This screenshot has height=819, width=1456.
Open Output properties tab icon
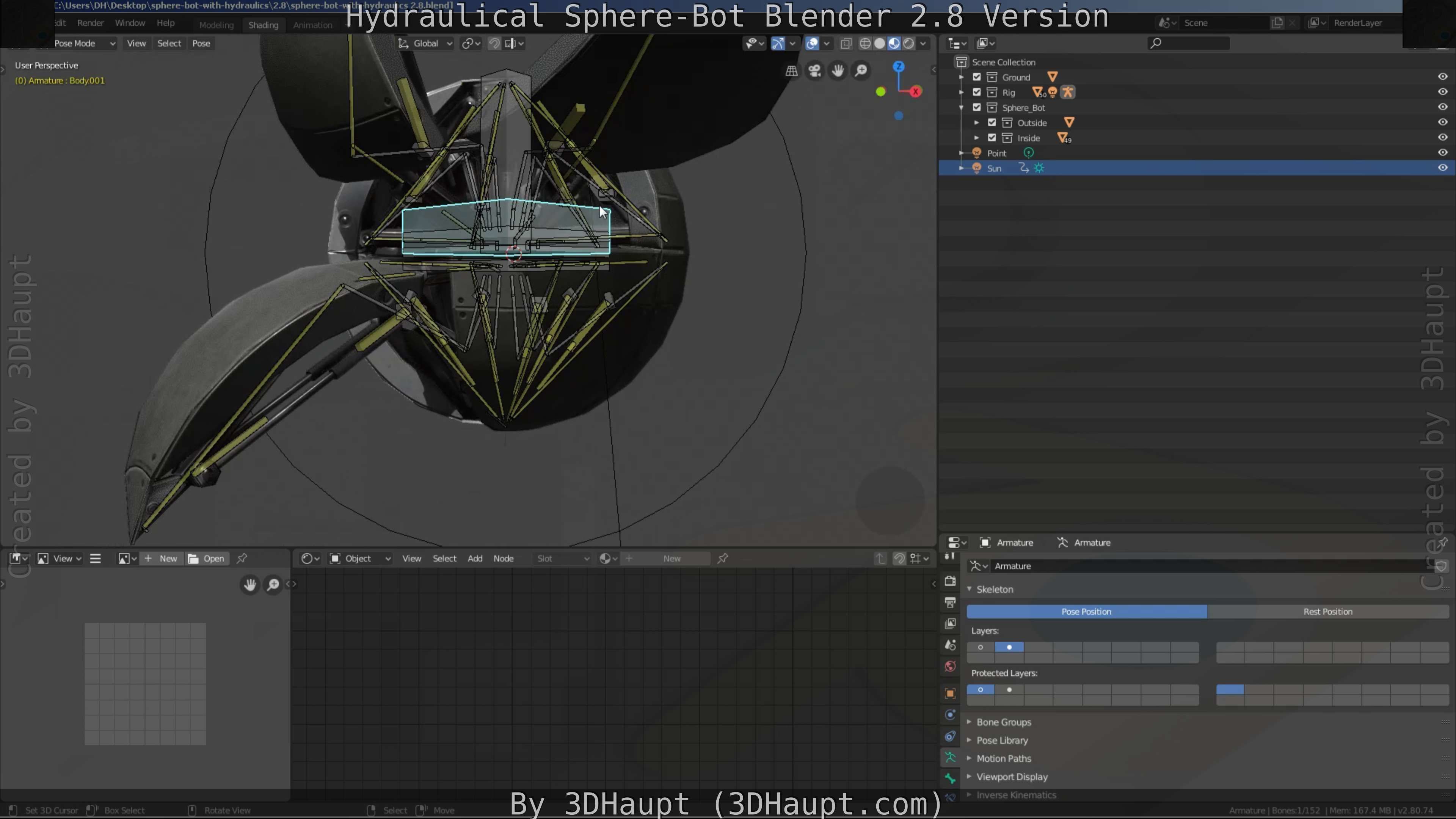[x=950, y=602]
